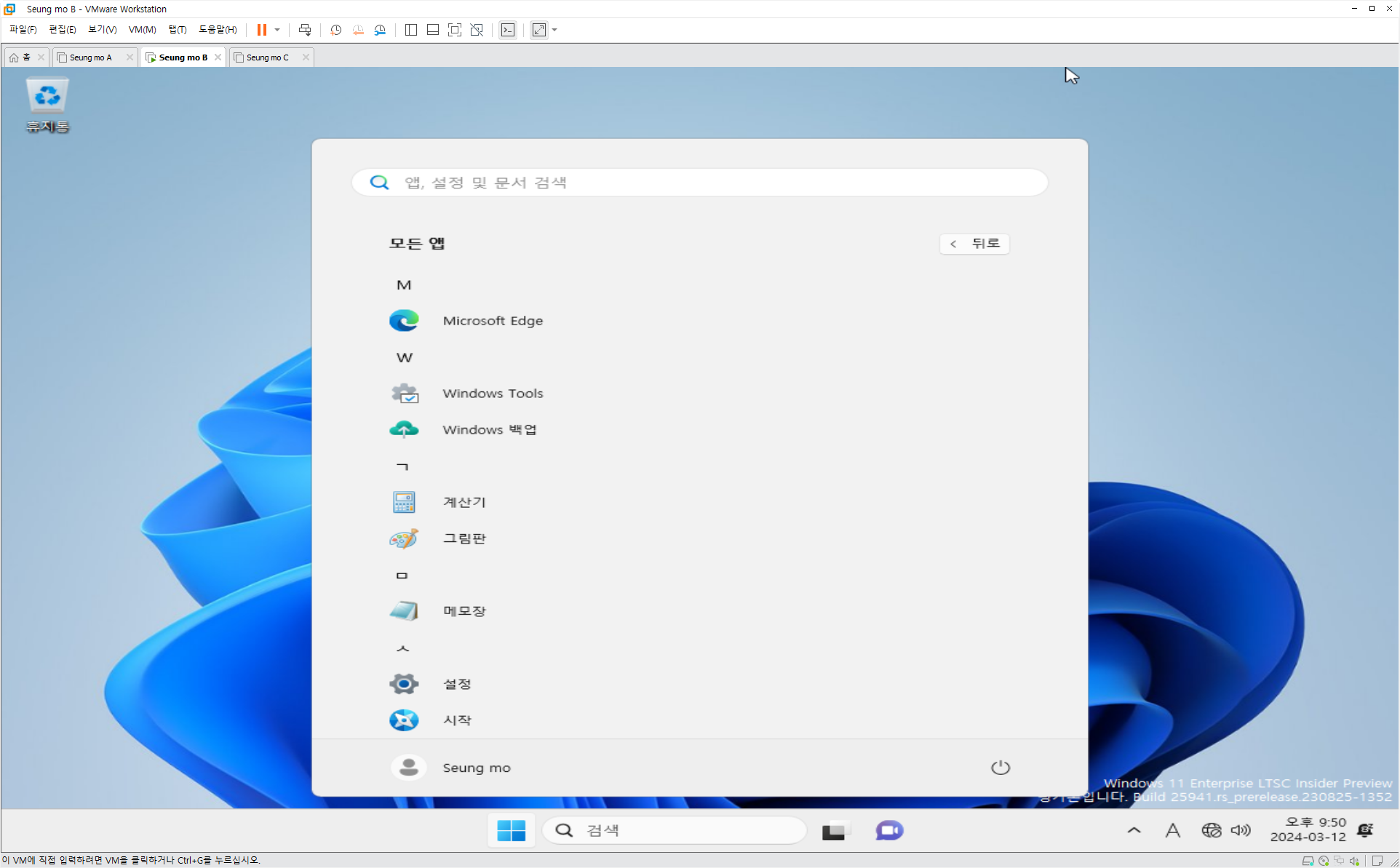The width and height of the screenshot is (1400, 868).
Task: Click the power button in Start menu
Action: pyautogui.click(x=1001, y=768)
